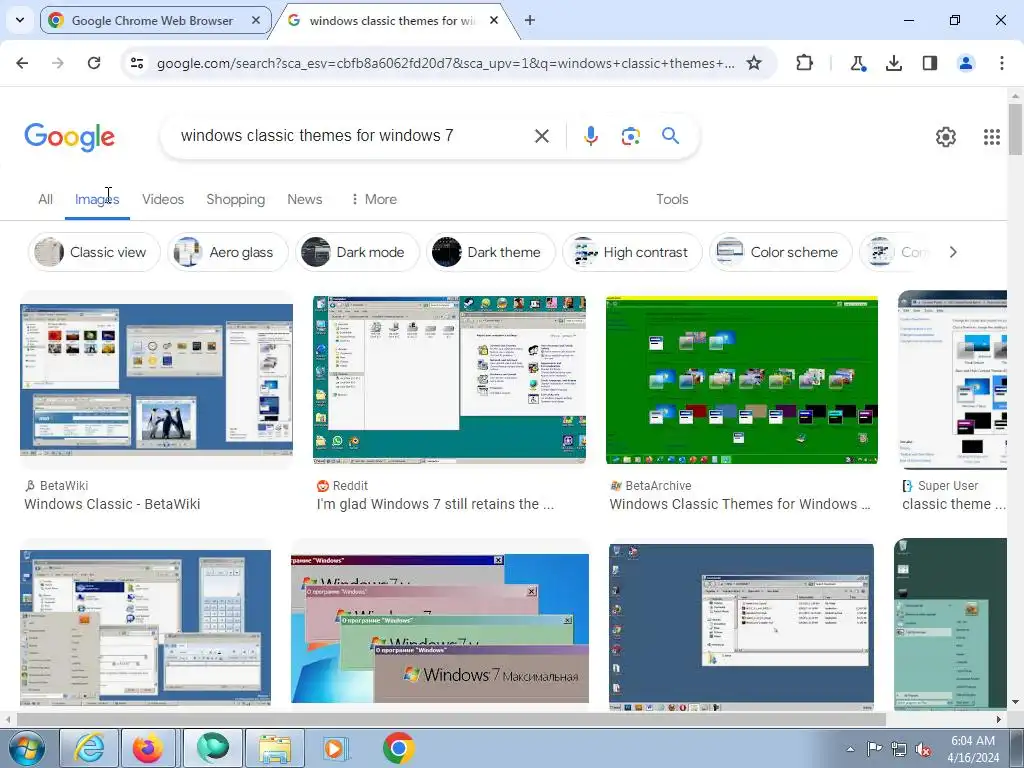Open tab search dropdown chevron
The width and height of the screenshot is (1024, 768).
[20, 20]
